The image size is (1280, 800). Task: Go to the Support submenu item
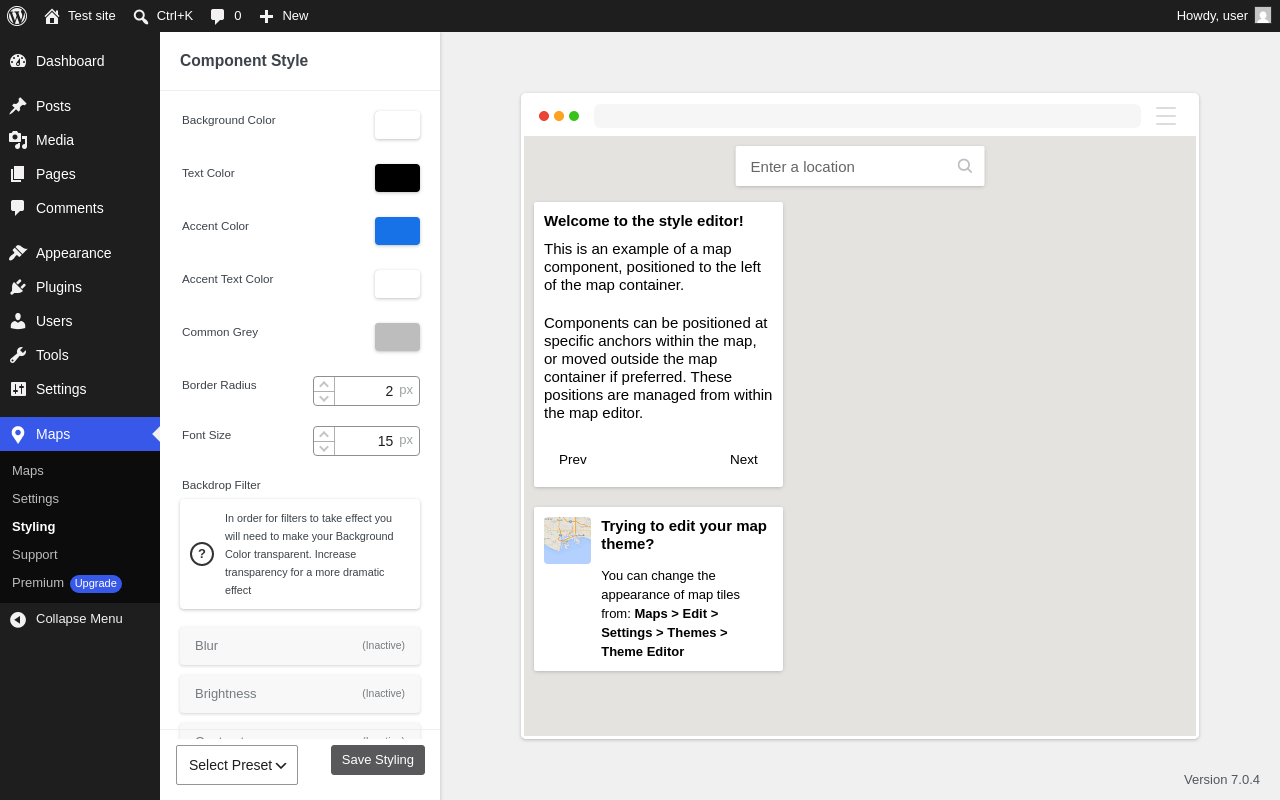coord(35,555)
